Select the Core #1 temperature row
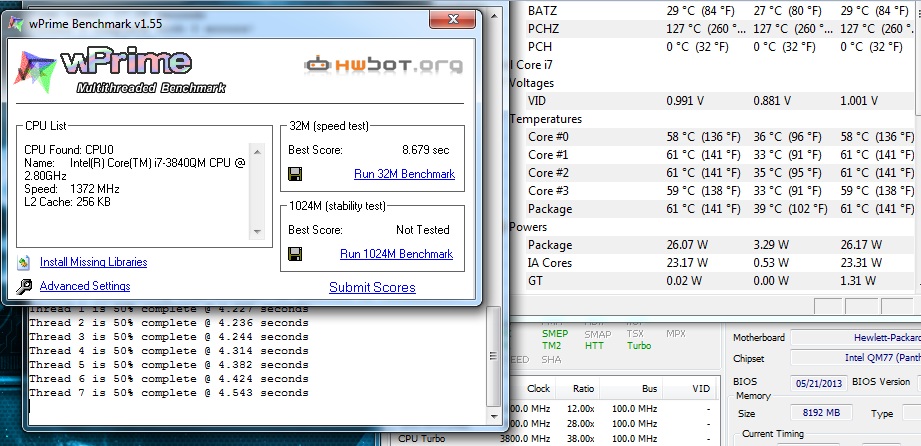Screen dimensions: 921x446 [712, 155]
